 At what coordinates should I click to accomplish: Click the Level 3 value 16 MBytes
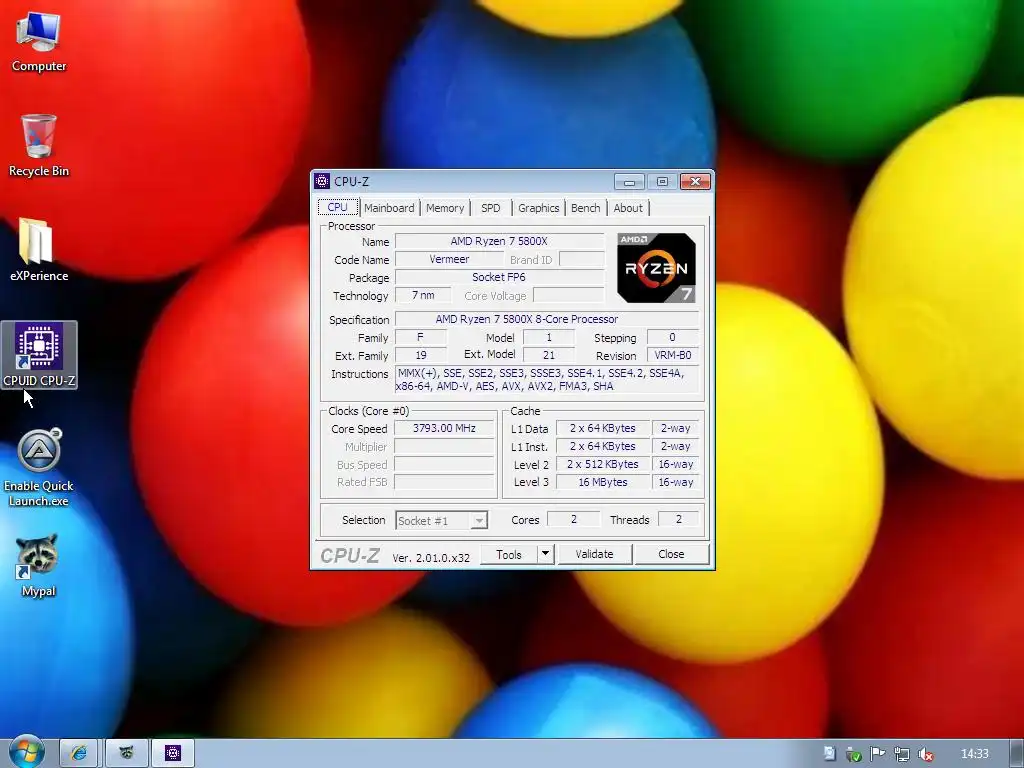pyautogui.click(x=602, y=482)
